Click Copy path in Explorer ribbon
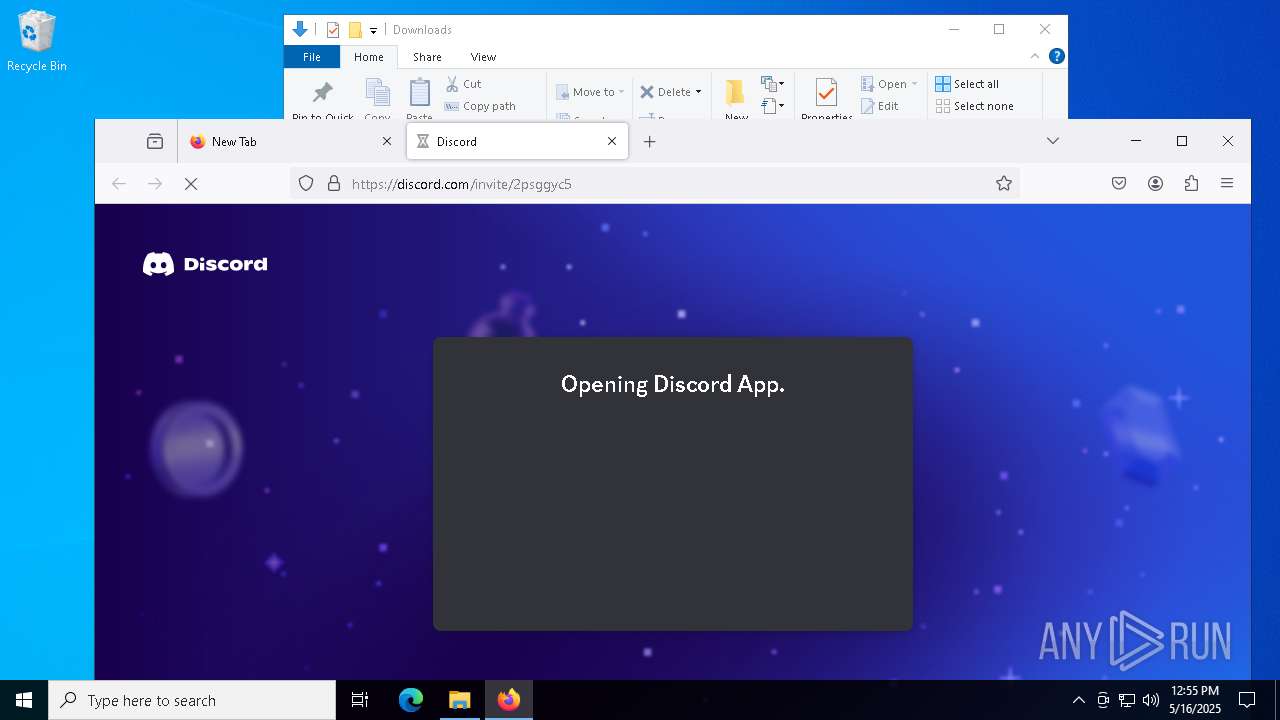The width and height of the screenshot is (1280, 720). (480, 106)
